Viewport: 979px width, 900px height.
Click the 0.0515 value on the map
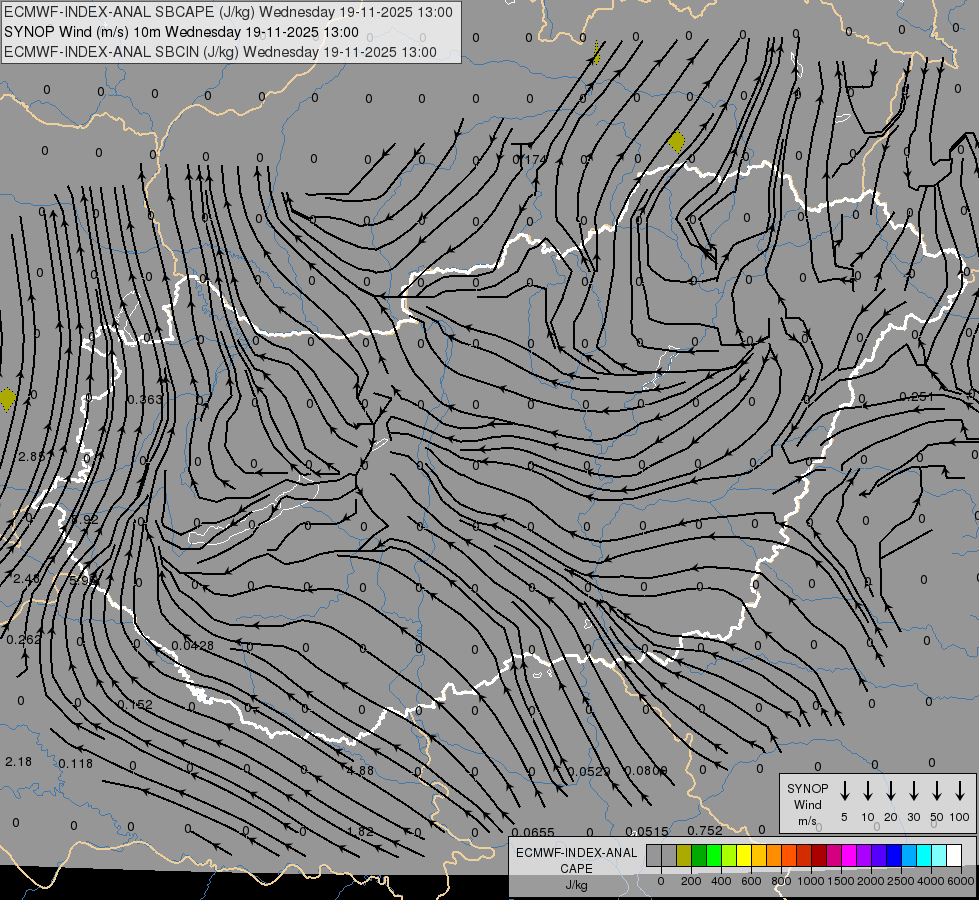point(646,831)
